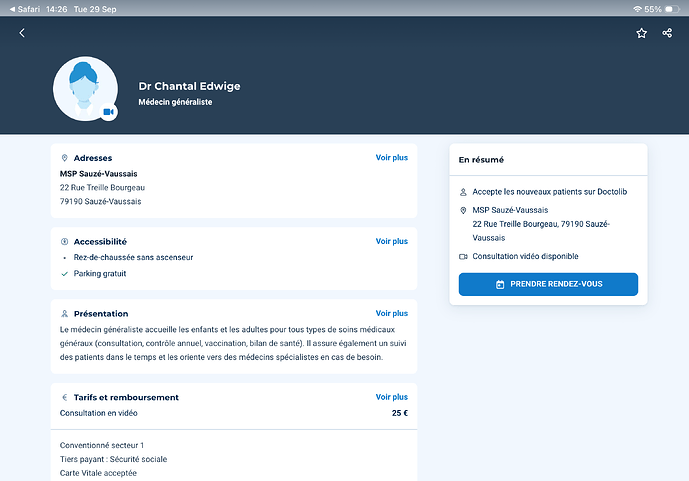Click the Présentation section heading
689x481 pixels.
[101, 314]
